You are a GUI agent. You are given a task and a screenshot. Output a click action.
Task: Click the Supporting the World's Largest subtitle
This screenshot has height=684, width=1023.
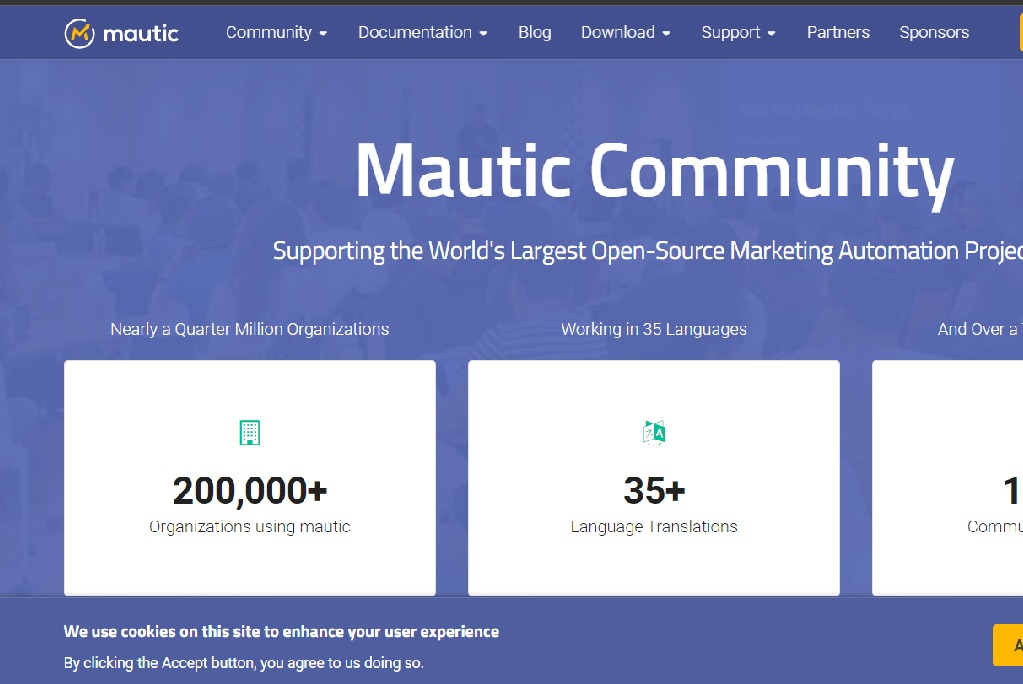click(648, 251)
